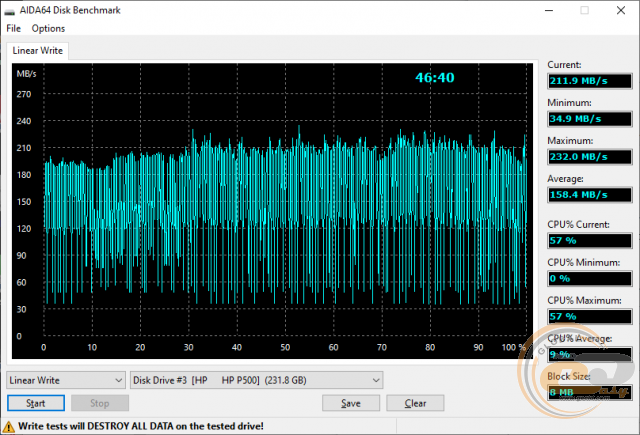Open the Options menu
This screenshot has height=435, width=640.
[48, 29]
